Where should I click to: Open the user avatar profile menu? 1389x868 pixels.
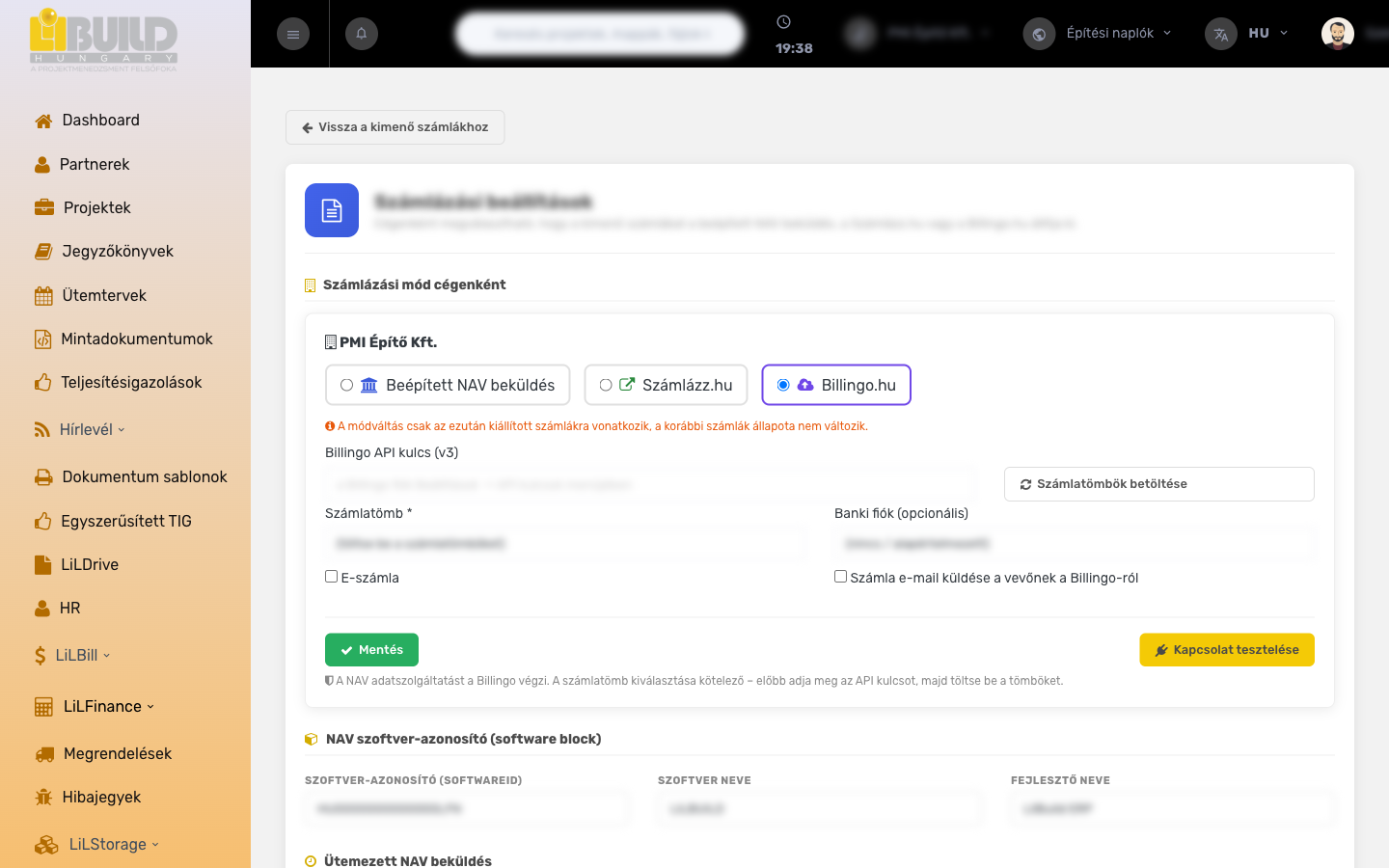[1338, 34]
